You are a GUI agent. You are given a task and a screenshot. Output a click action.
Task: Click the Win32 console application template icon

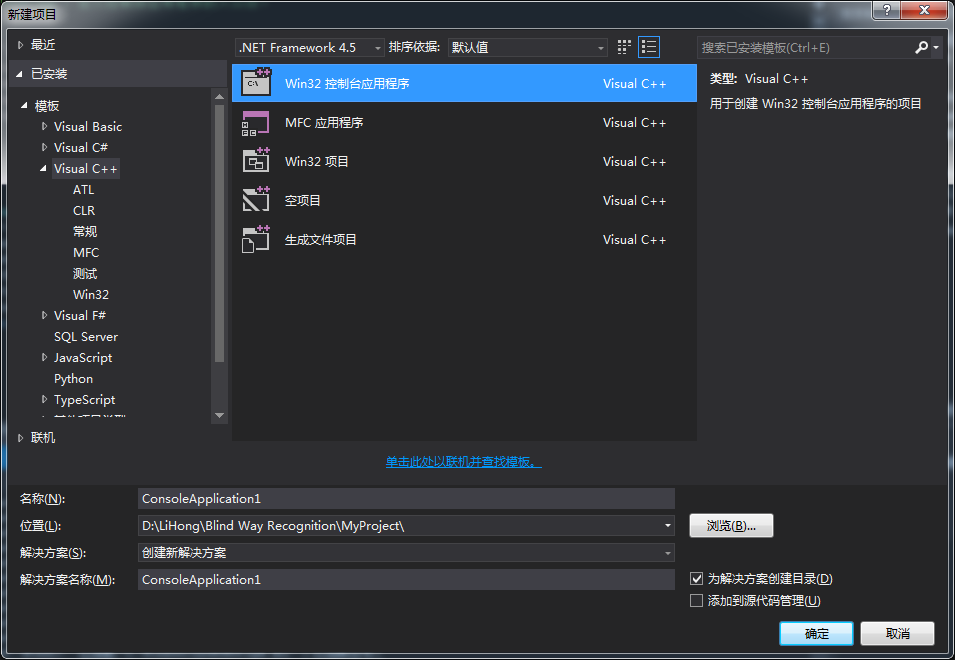[x=256, y=83]
